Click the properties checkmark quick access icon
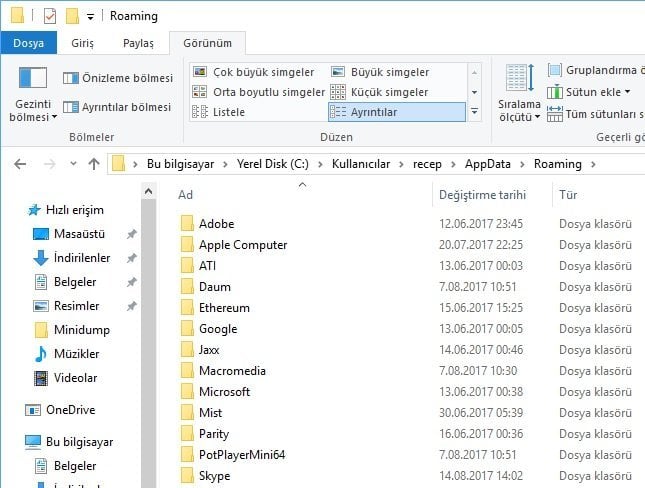Image resolution: width=645 pixels, height=488 pixels. point(50,16)
